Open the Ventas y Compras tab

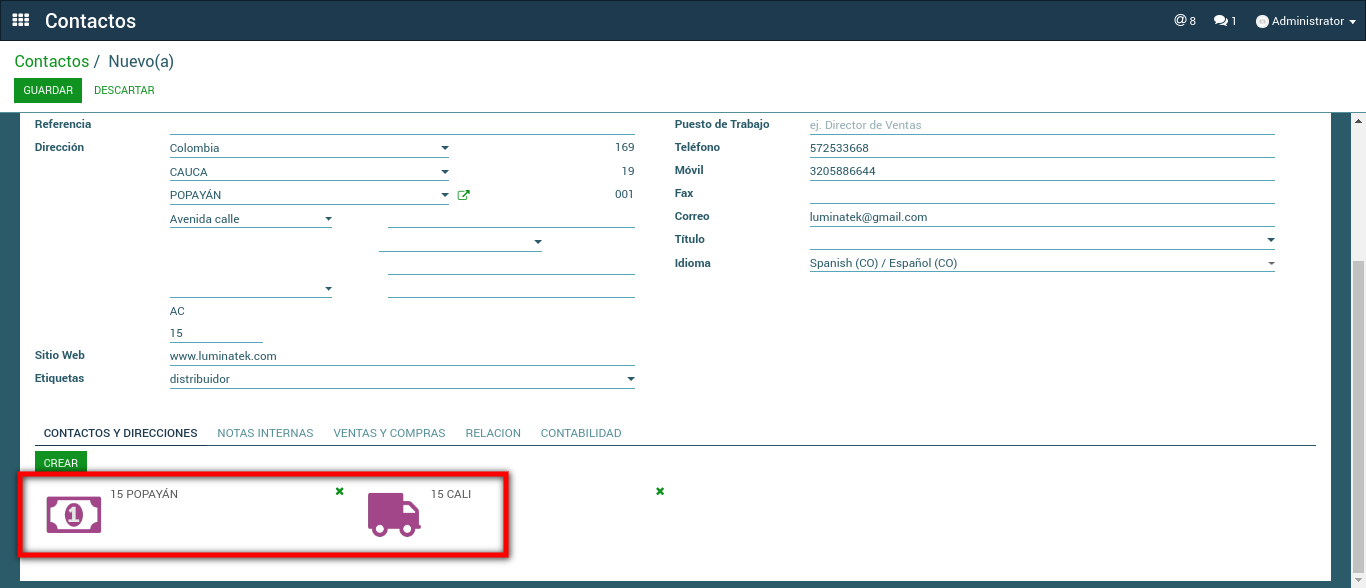(x=389, y=433)
